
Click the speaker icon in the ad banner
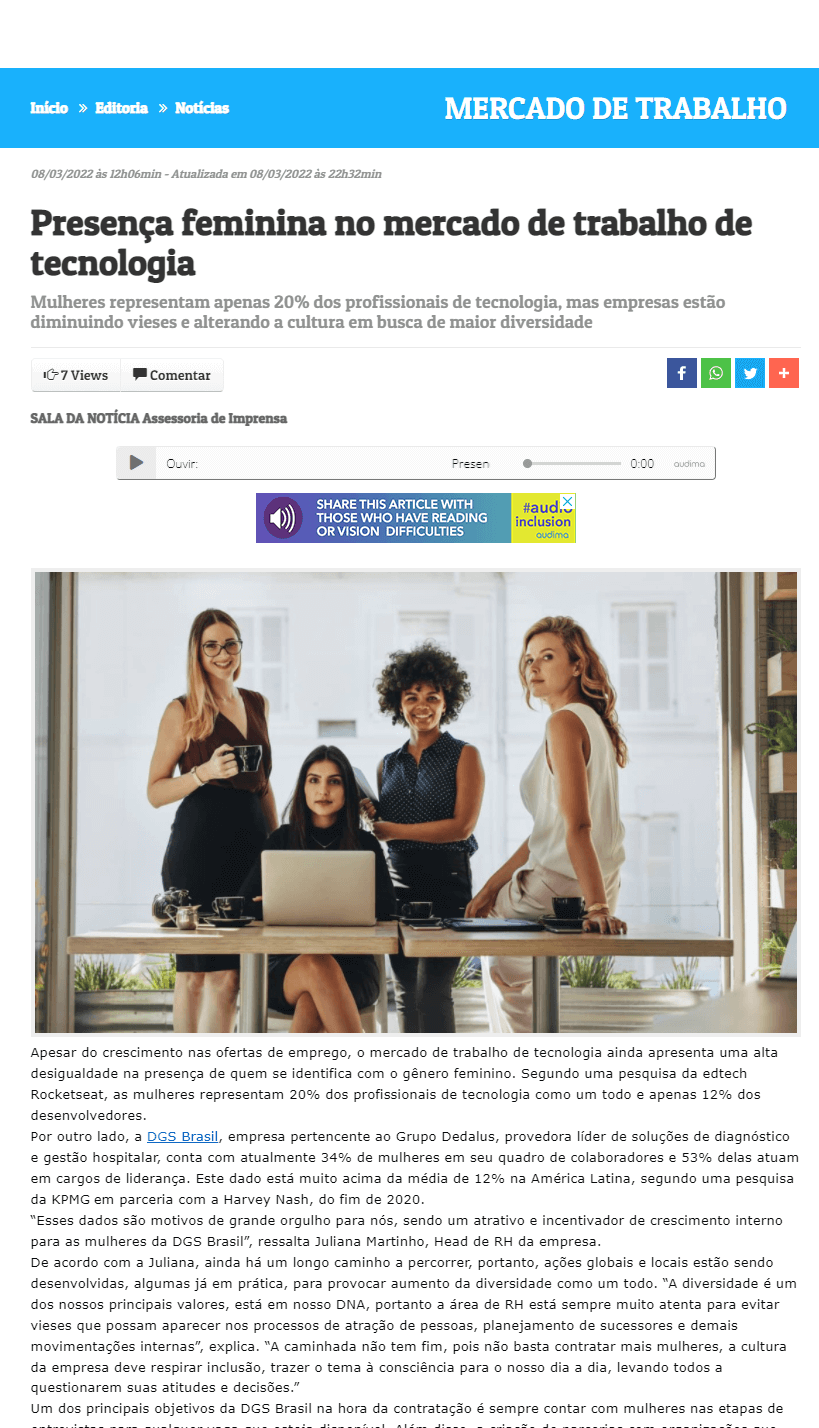click(x=283, y=518)
